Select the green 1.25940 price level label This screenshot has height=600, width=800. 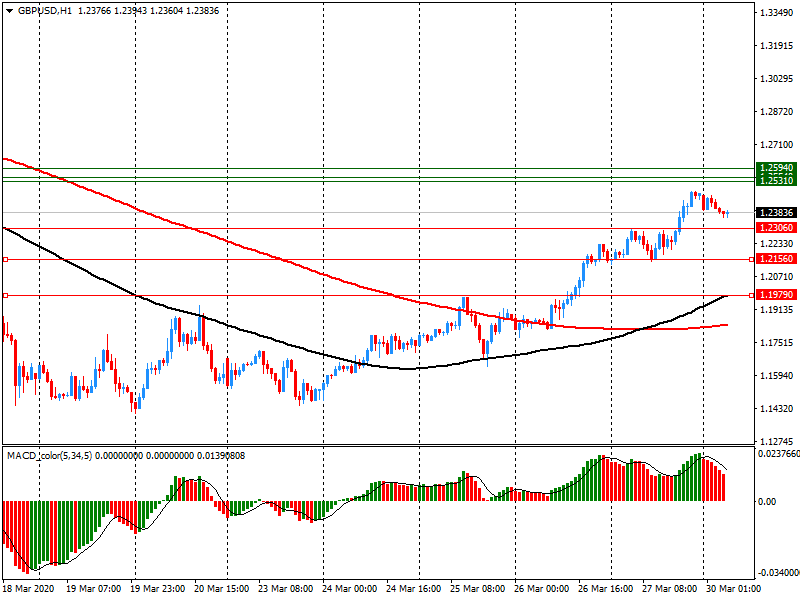tap(777, 168)
